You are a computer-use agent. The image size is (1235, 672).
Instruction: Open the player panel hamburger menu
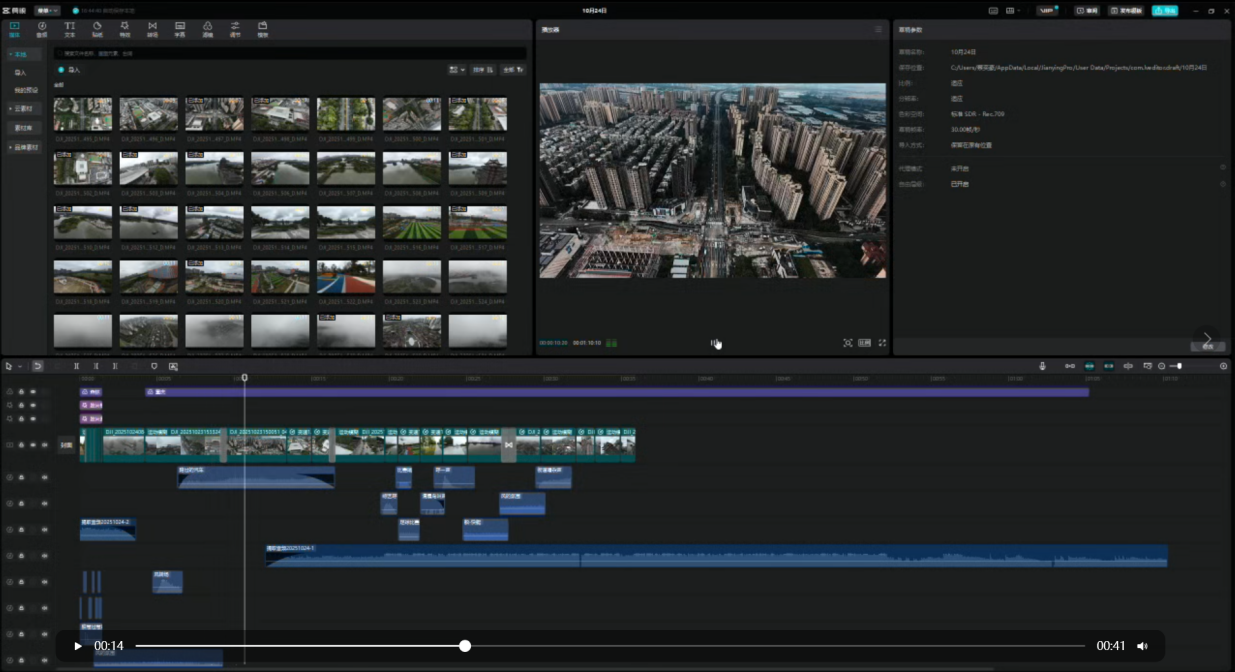[x=878, y=30]
